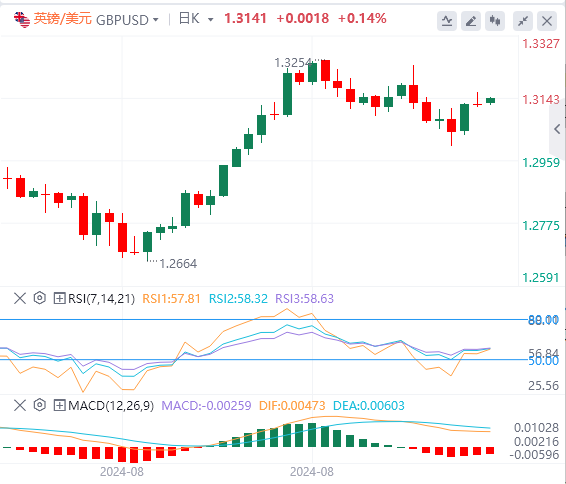Click the percent change +0.14%
Viewport: 566px width, 484px height.
point(362,18)
